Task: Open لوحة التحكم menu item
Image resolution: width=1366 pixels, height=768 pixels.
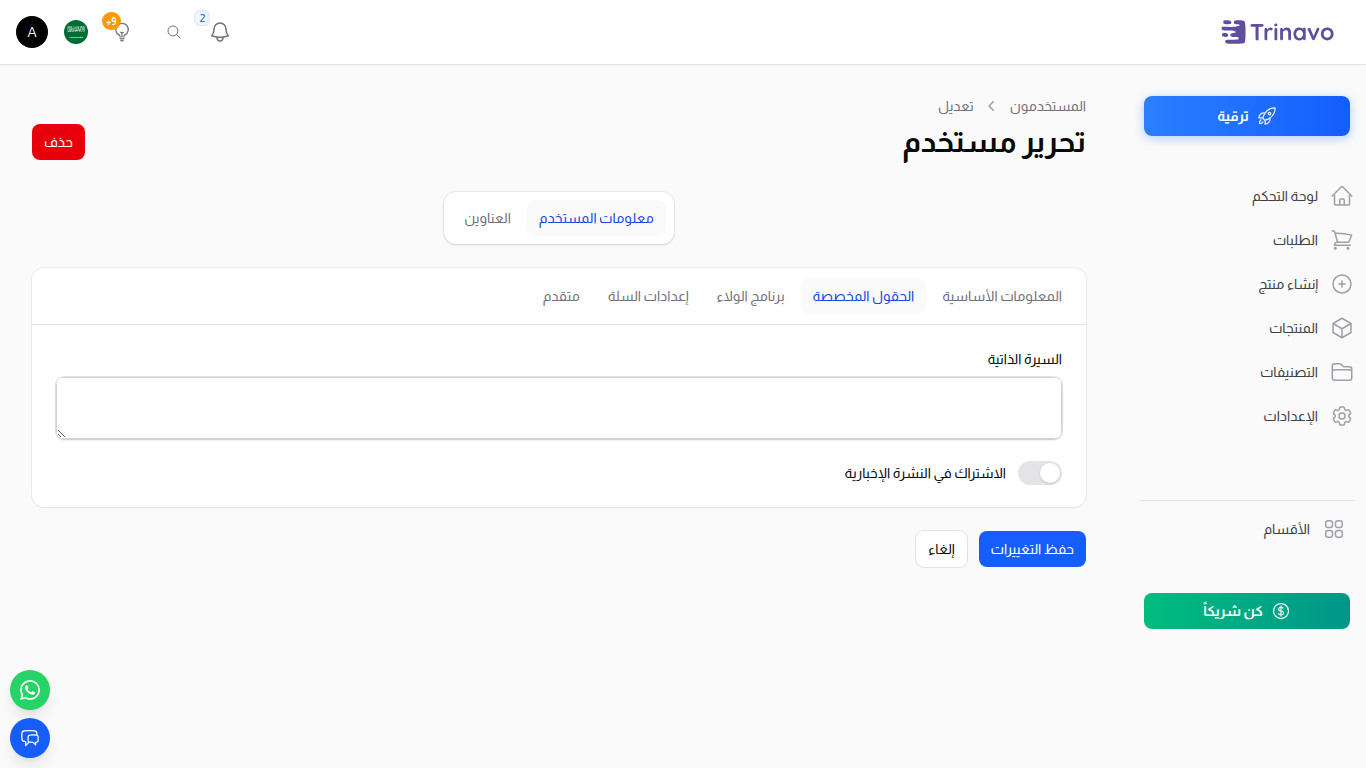Action: 1285,196
